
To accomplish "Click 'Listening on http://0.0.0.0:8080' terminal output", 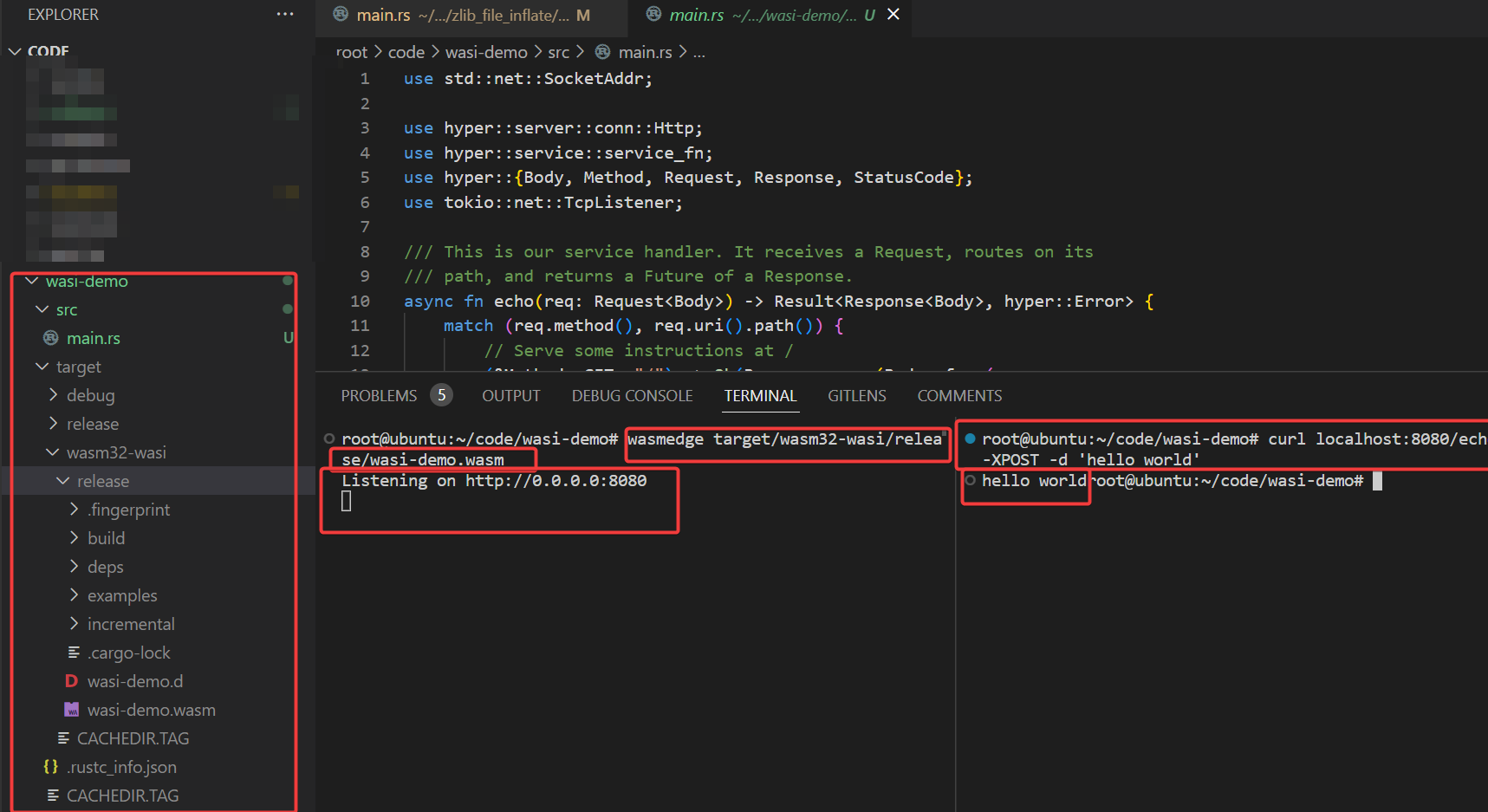I will [494, 480].
